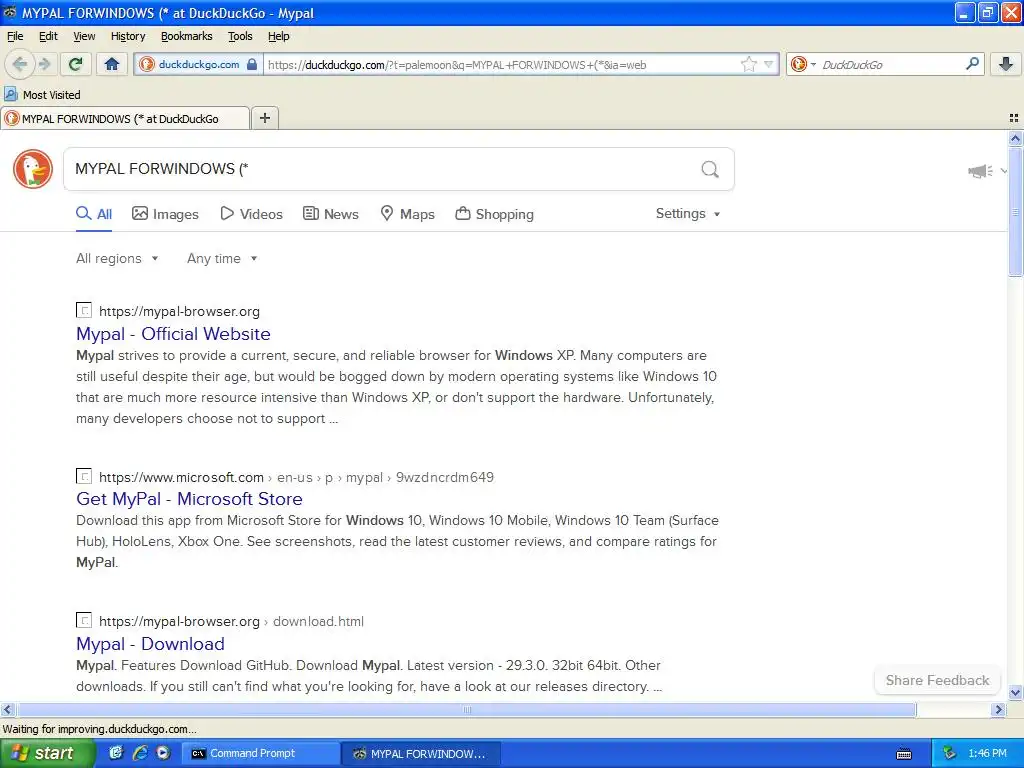Click the https://mypal-browser.org URL of first result

coord(180,312)
